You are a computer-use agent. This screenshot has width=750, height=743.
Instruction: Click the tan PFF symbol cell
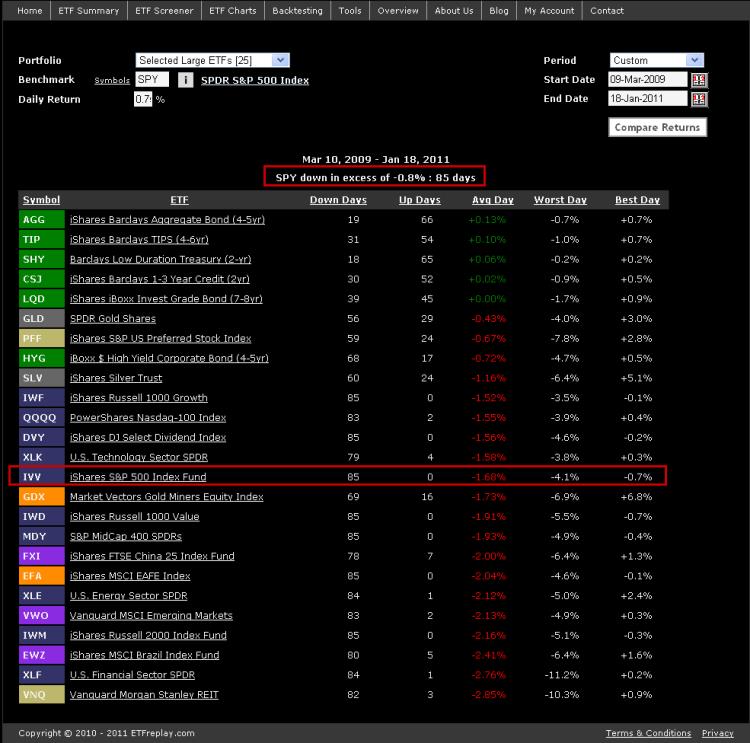pos(42,338)
